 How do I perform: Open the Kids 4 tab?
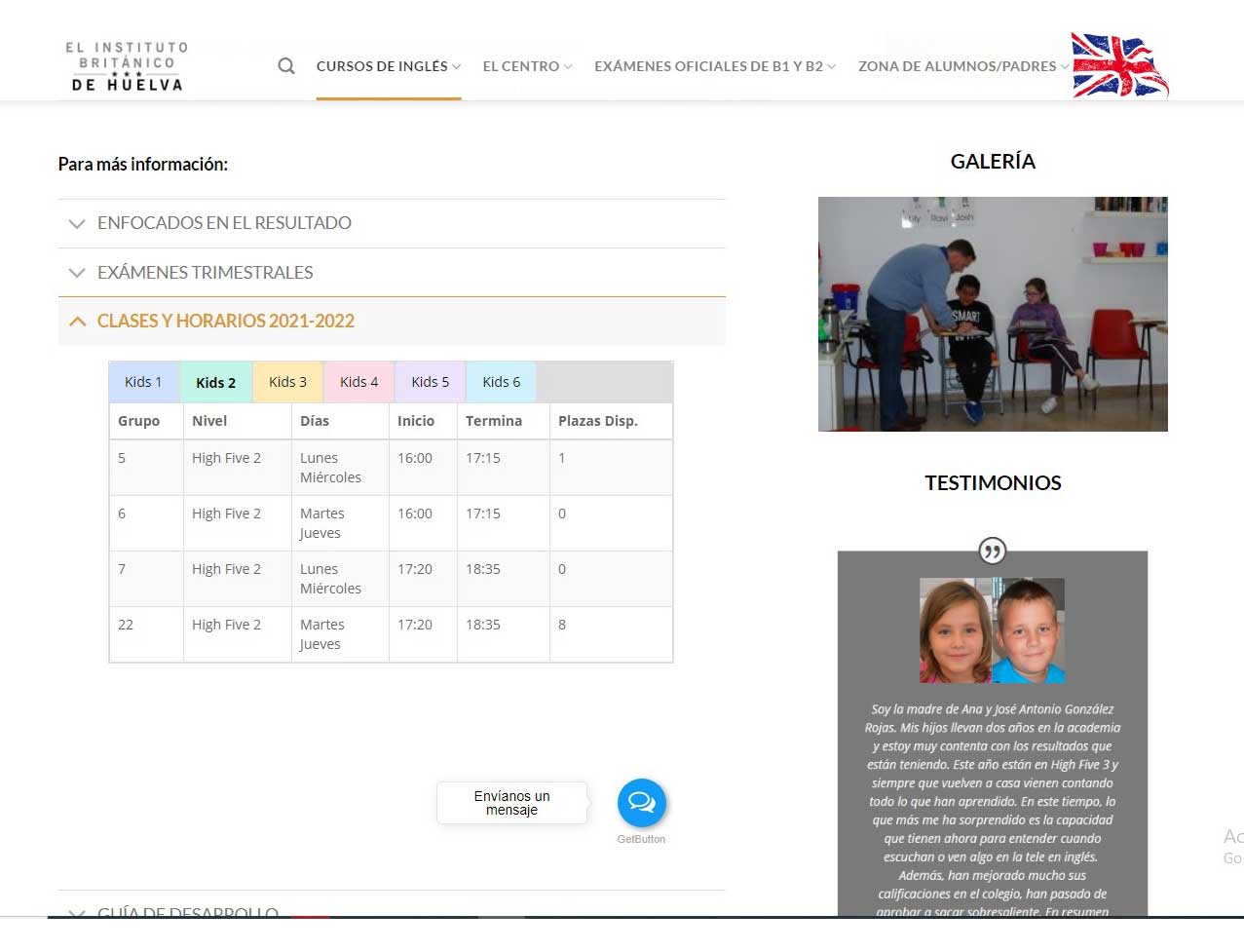pyautogui.click(x=358, y=382)
